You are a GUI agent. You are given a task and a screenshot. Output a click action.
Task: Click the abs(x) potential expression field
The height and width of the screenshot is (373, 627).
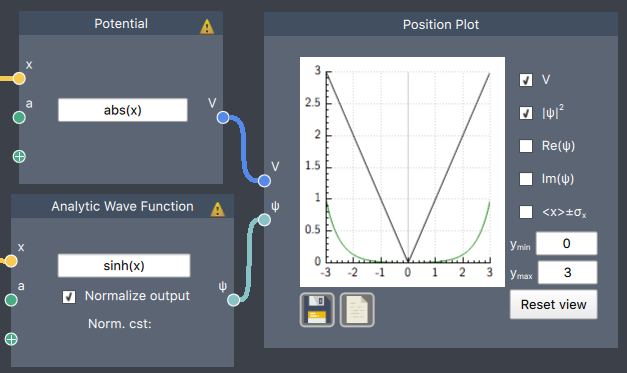(x=123, y=110)
